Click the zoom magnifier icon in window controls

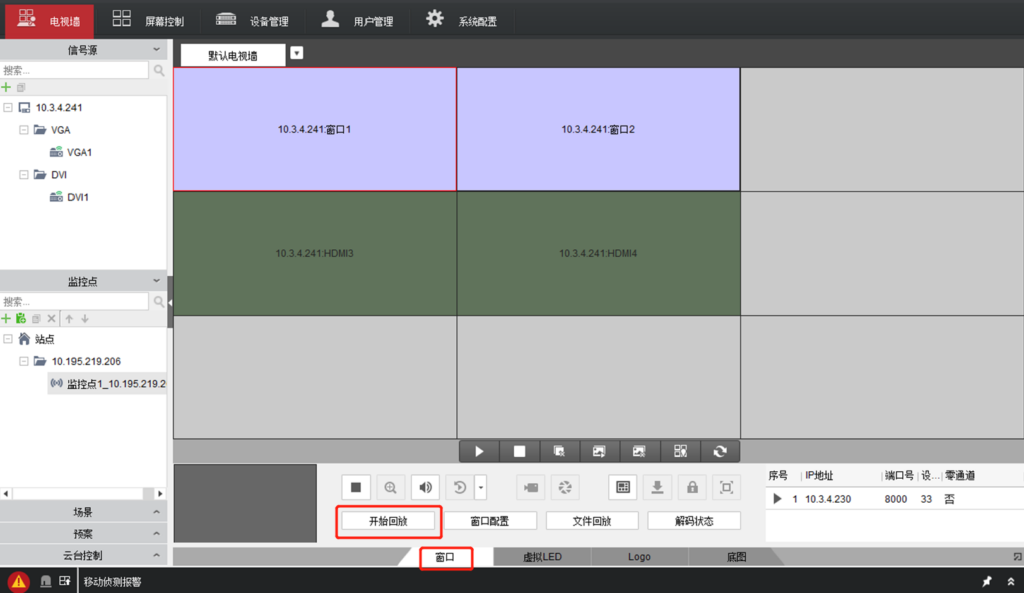pos(391,487)
